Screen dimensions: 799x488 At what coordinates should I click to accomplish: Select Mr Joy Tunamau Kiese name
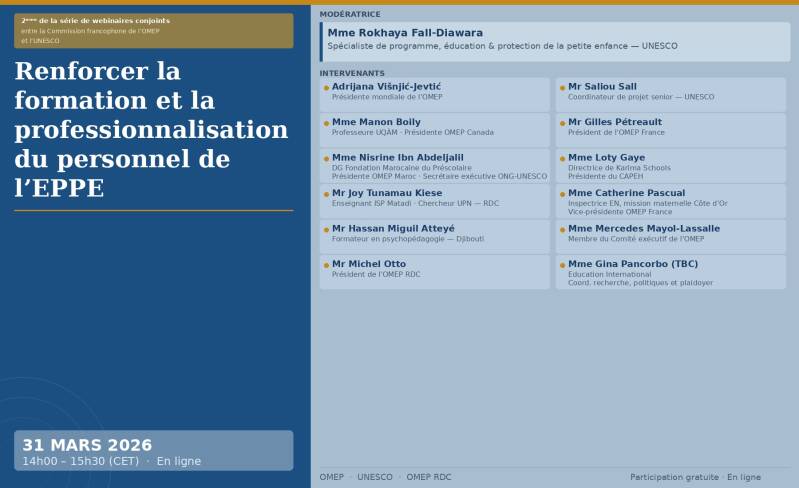coord(387,193)
